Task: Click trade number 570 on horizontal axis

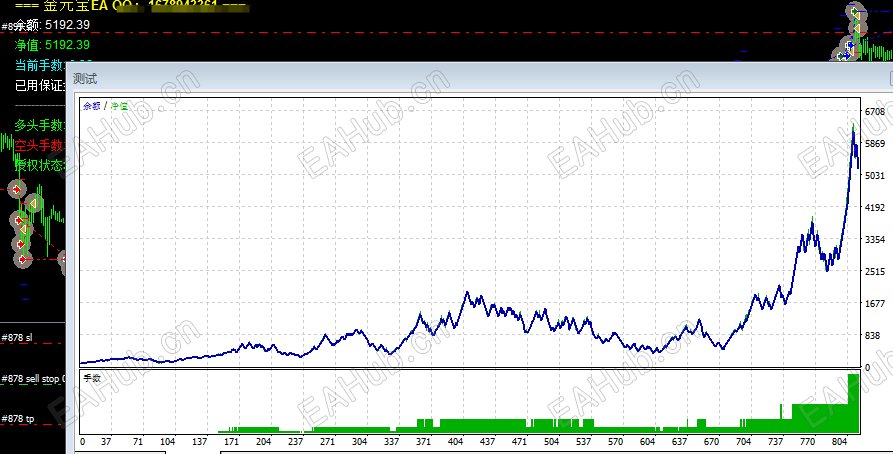Action: [x=615, y=441]
